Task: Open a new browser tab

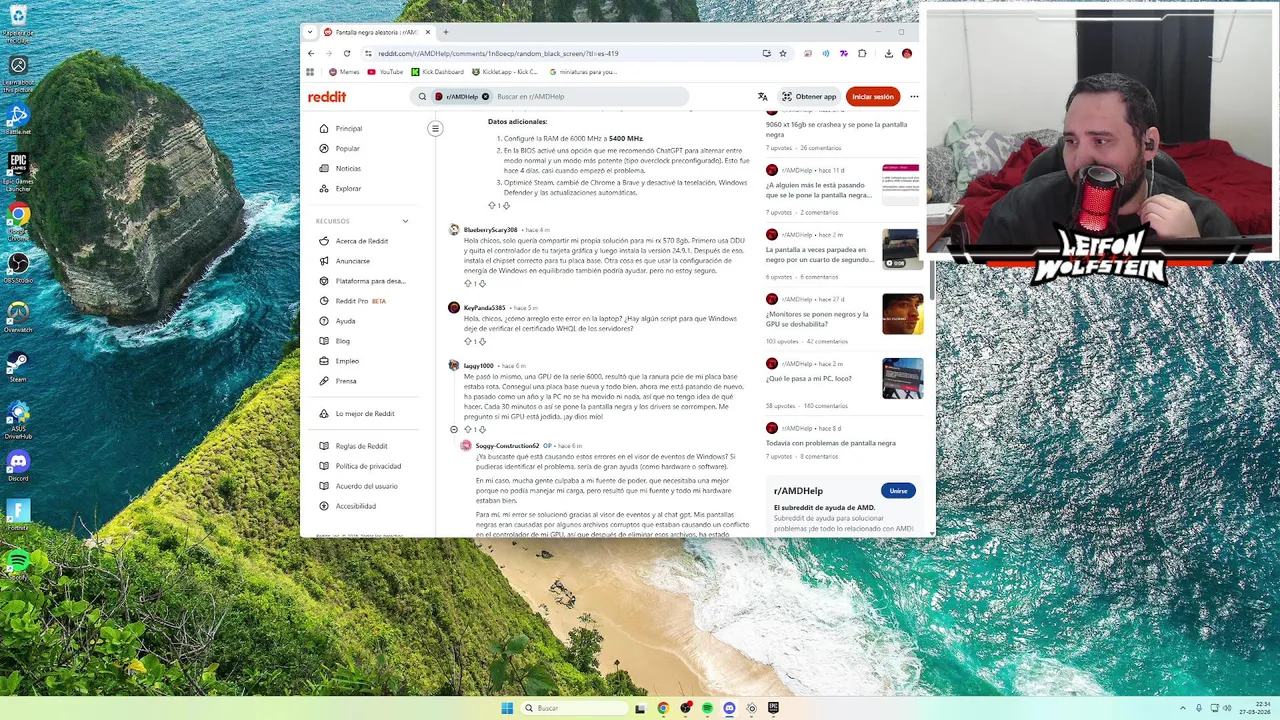Action: tap(446, 32)
